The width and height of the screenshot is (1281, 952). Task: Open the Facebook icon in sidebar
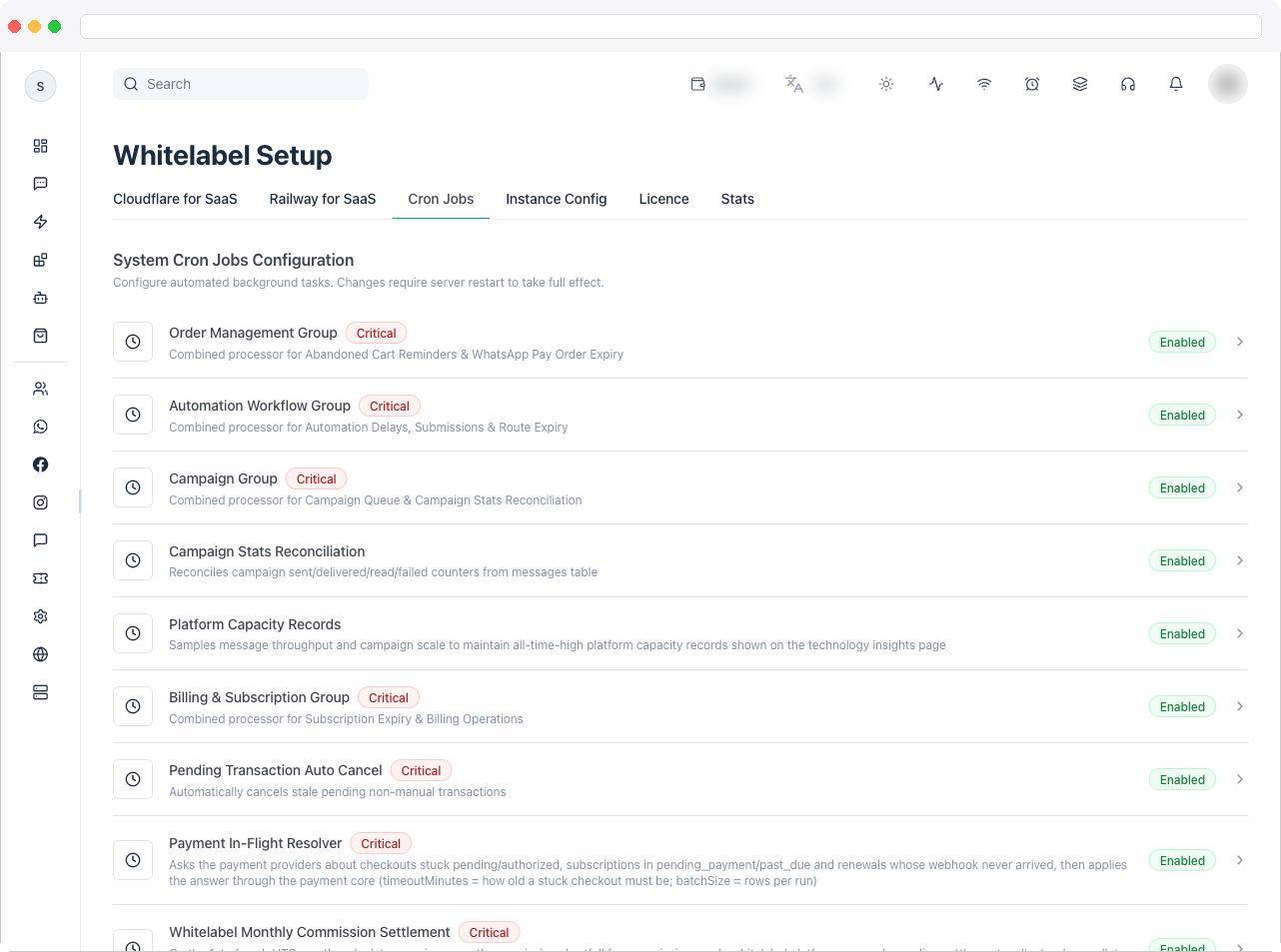pyautogui.click(x=40, y=465)
